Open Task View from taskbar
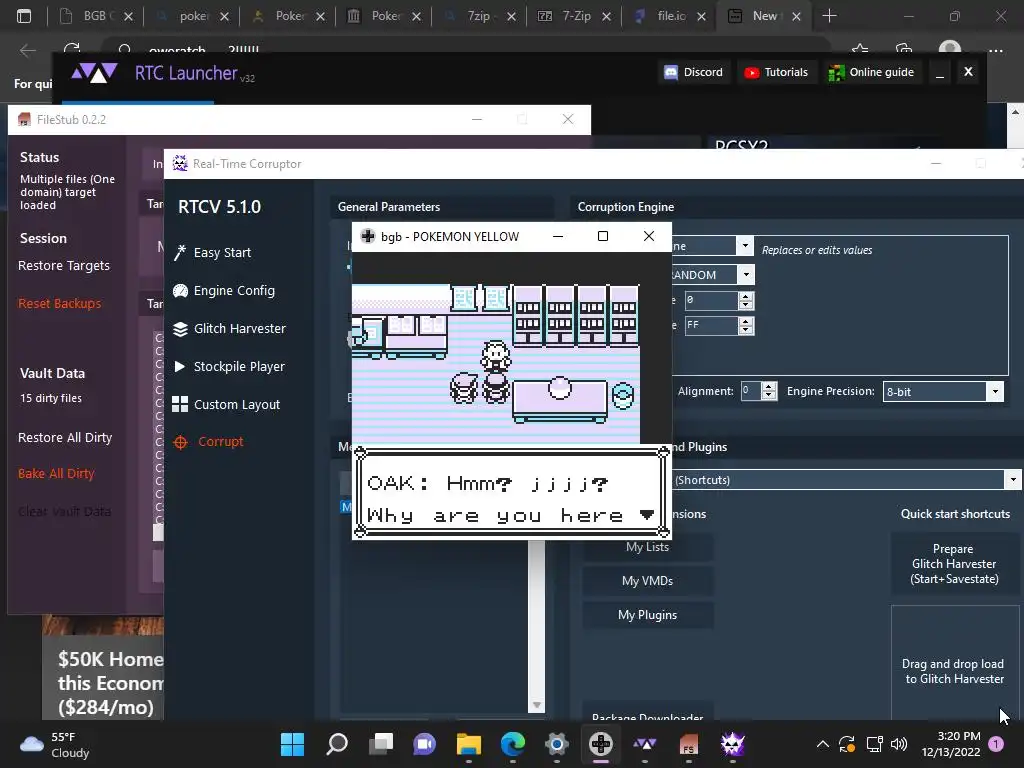Image resolution: width=1024 pixels, height=768 pixels. 380,744
